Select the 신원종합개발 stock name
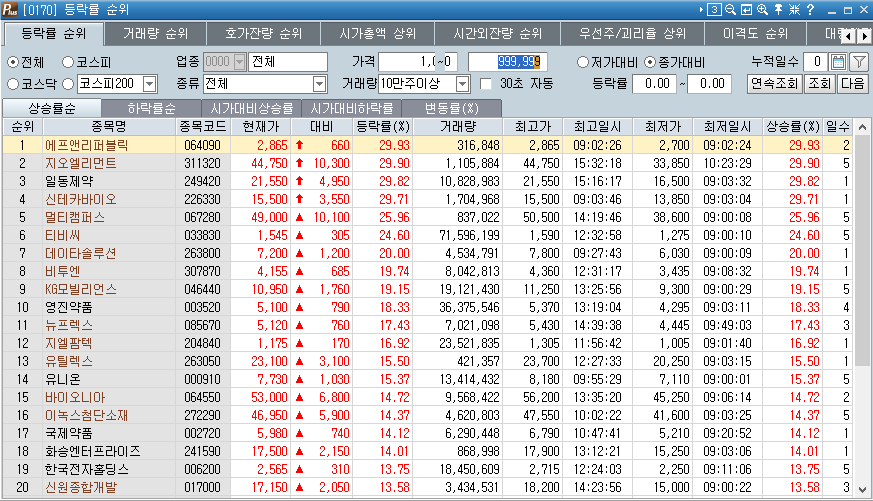The height and width of the screenshot is (501, 873). tap(81, 488)
